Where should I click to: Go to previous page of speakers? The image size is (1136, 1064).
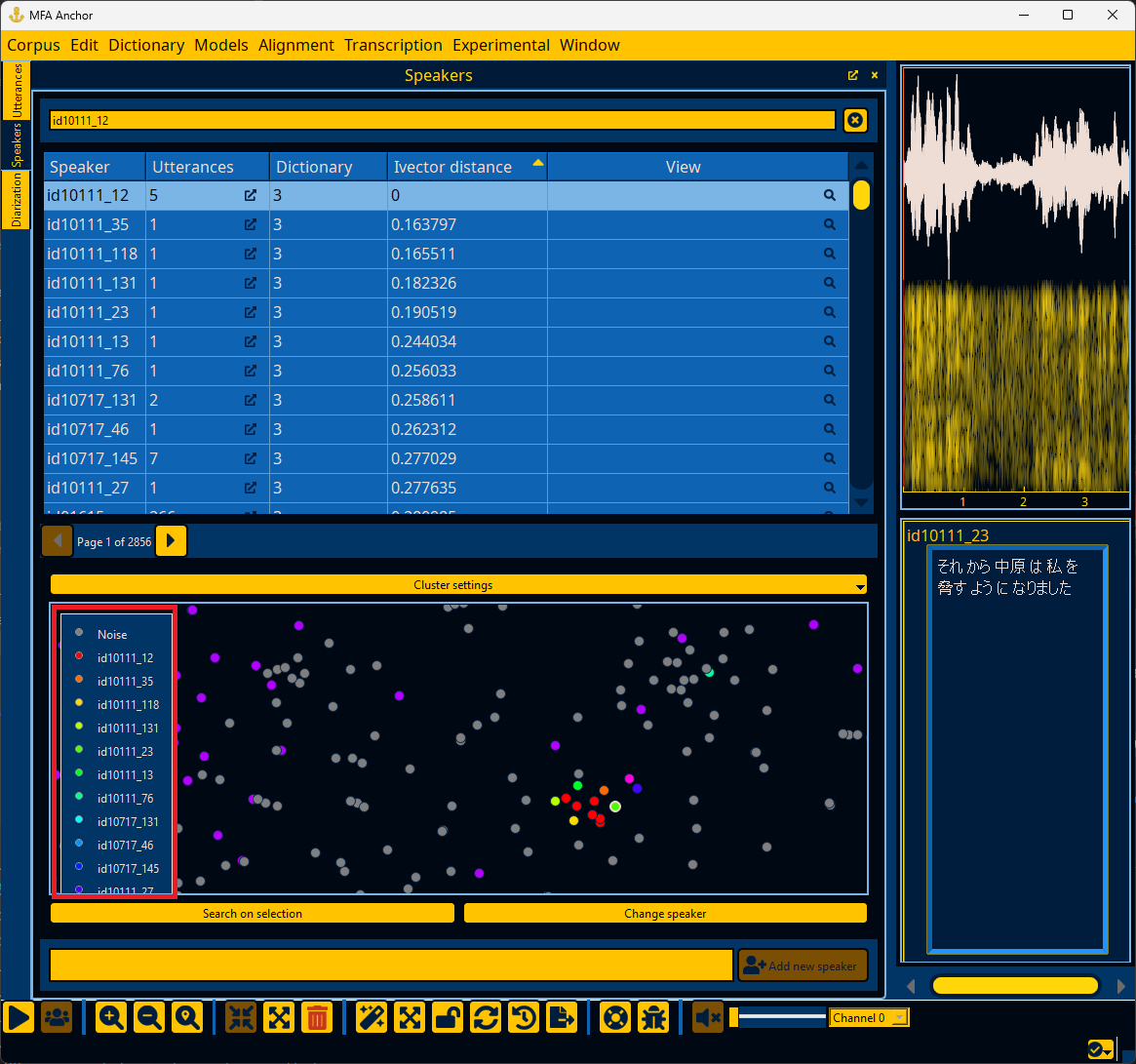[58, 540]
